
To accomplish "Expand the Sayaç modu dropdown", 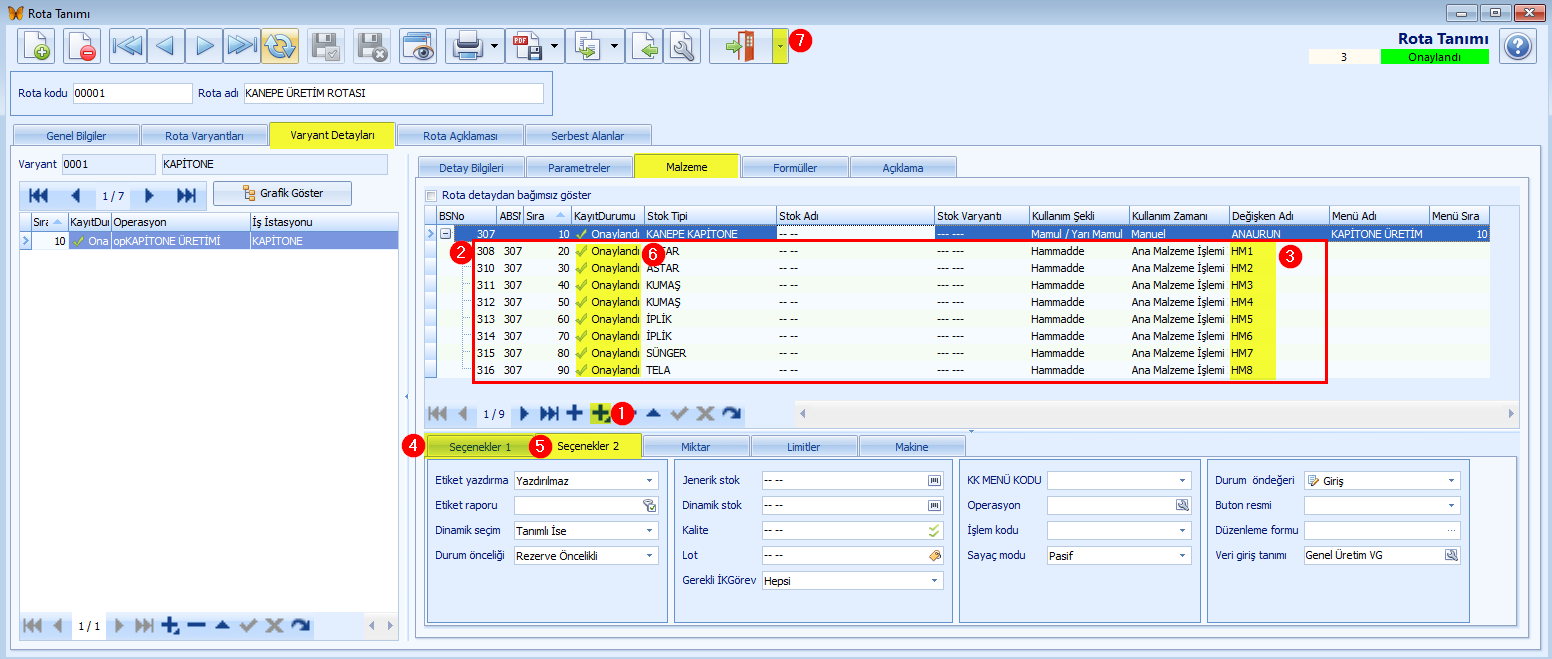I will pos(1119,555).
